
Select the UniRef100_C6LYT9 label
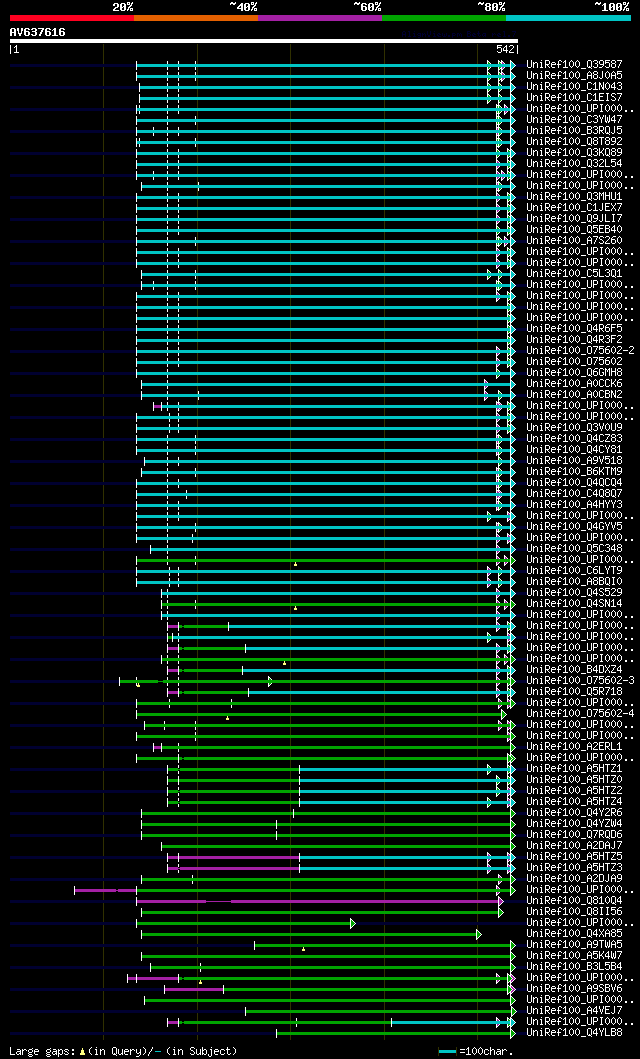575,571
